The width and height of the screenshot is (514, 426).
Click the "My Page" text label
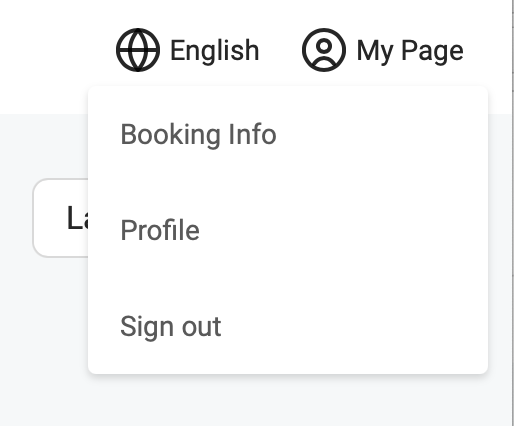[x=410, y=51]
